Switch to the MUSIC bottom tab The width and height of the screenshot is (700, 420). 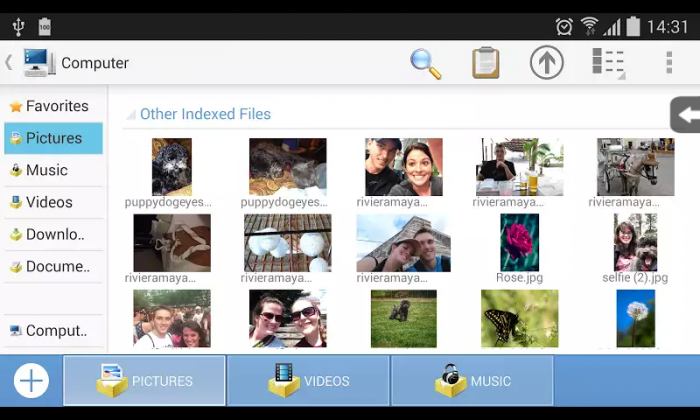472,381
